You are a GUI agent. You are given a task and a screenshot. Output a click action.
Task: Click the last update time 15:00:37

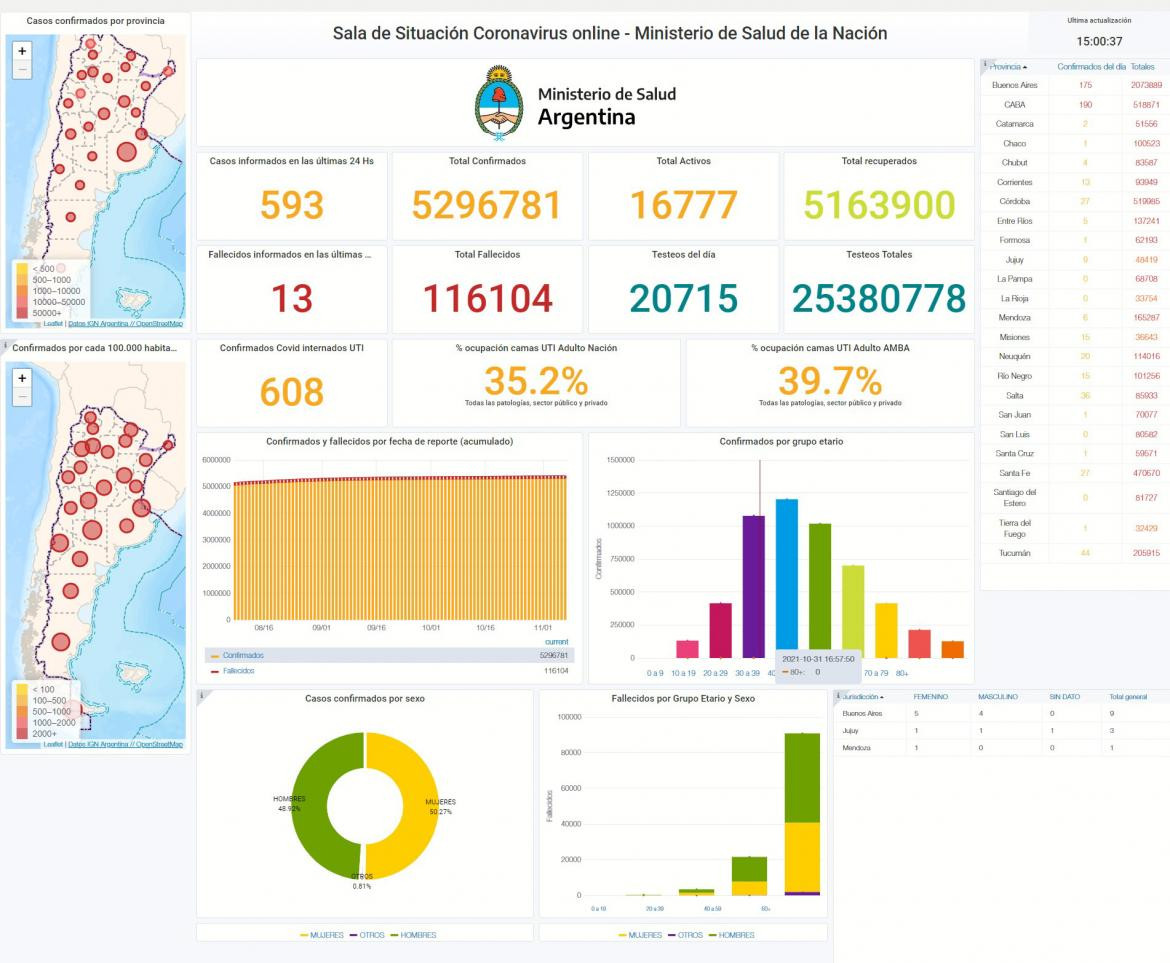[x=1099, y=42]
